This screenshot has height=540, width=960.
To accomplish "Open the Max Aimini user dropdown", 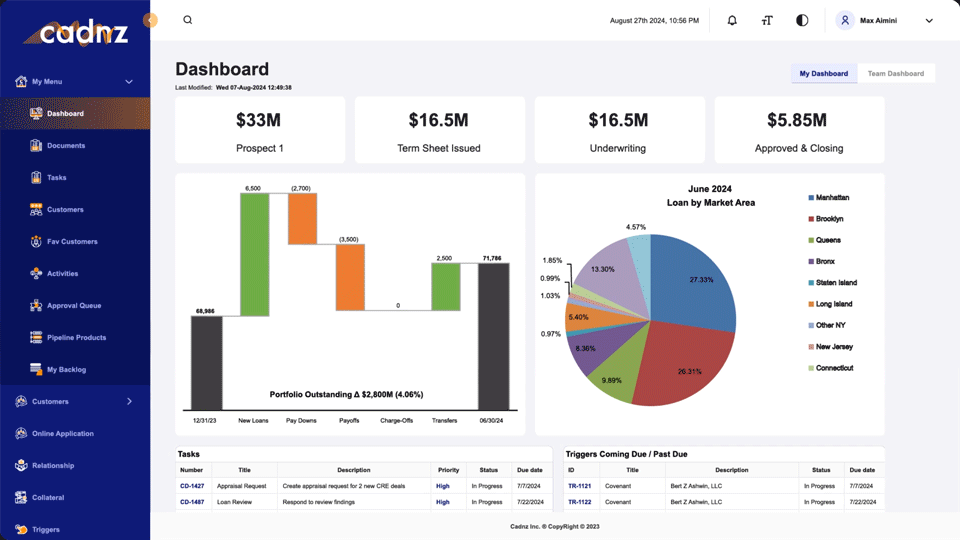I will [929, 20].
